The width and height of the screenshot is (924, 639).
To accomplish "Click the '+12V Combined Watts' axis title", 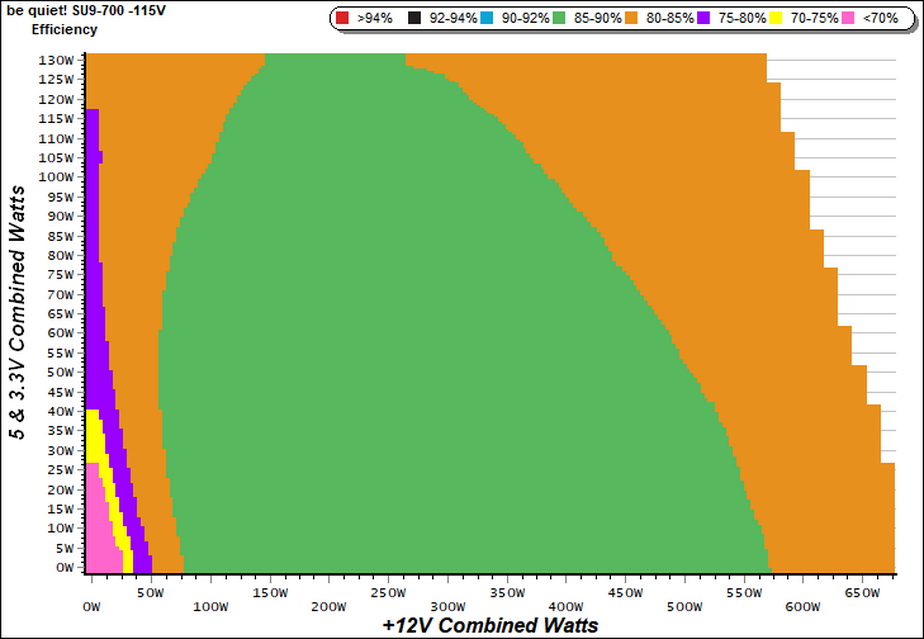I will point(490,625).
